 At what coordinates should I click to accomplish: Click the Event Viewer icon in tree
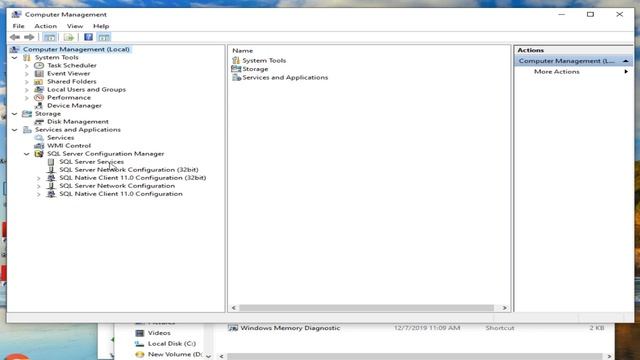(x=39, y=73)
